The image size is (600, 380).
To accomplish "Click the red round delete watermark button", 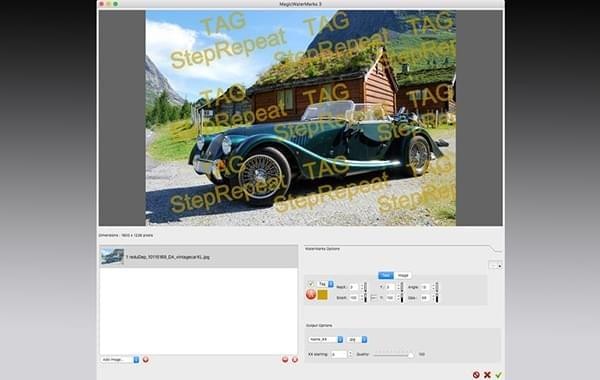I will (311, 295).
